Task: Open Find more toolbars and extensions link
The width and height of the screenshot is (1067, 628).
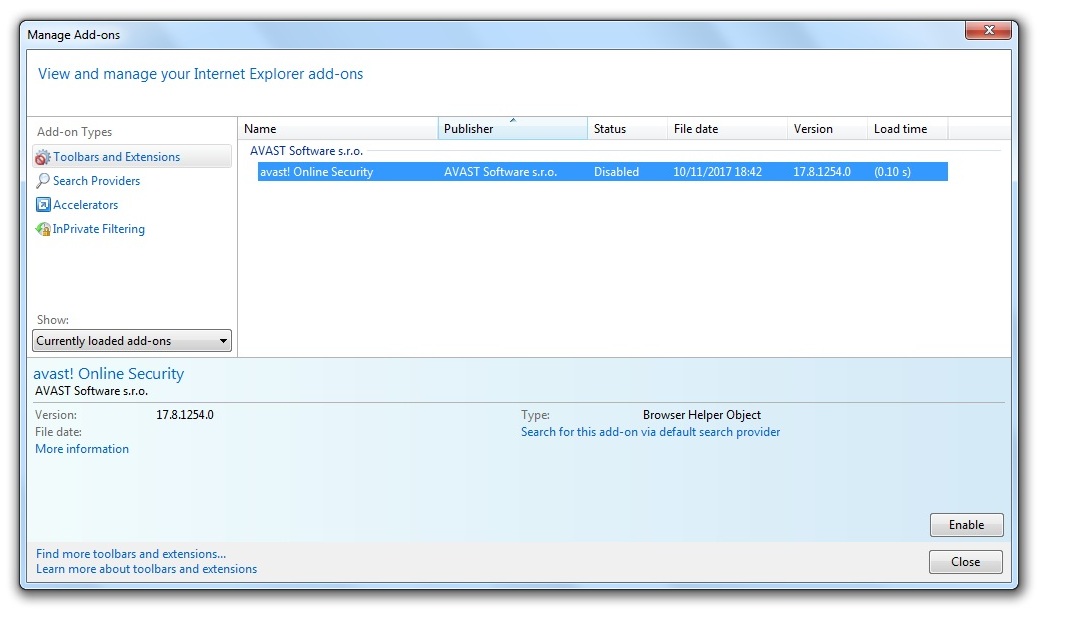Action: pyautogui.click(x=131, y=554)
